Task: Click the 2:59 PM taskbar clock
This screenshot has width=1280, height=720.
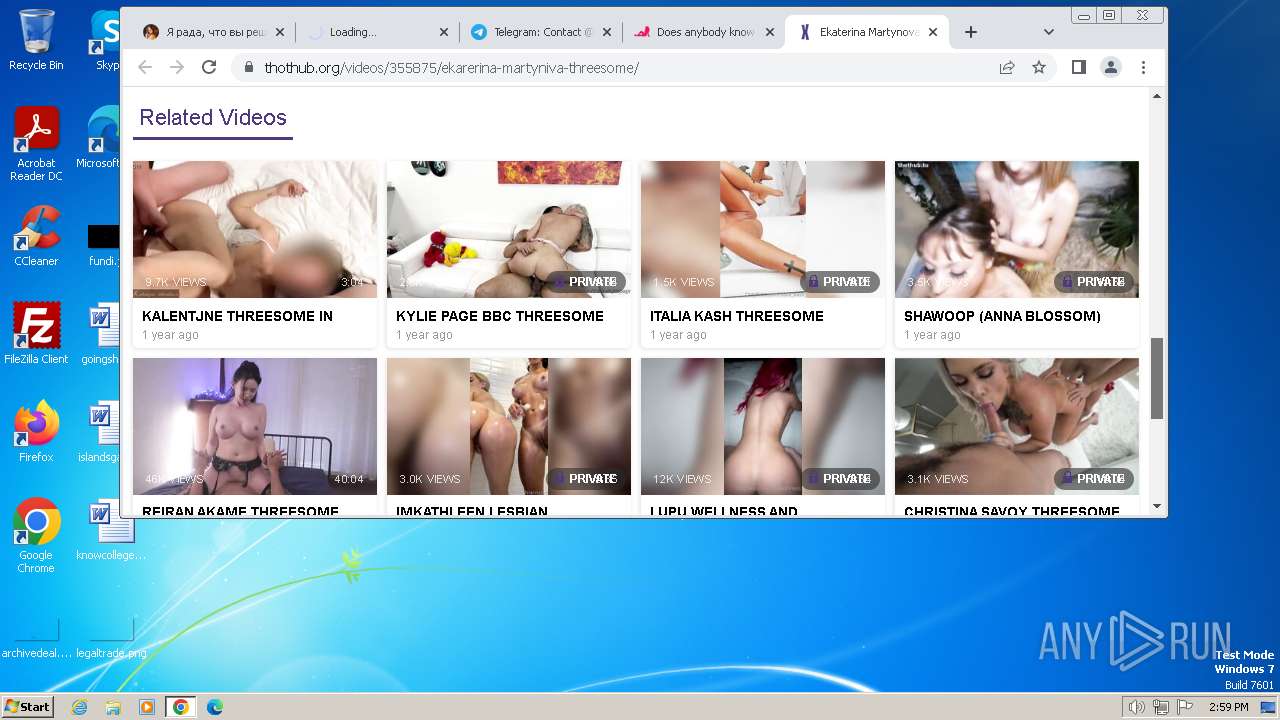Action: pyautogui.click(x=1228, y=707)
